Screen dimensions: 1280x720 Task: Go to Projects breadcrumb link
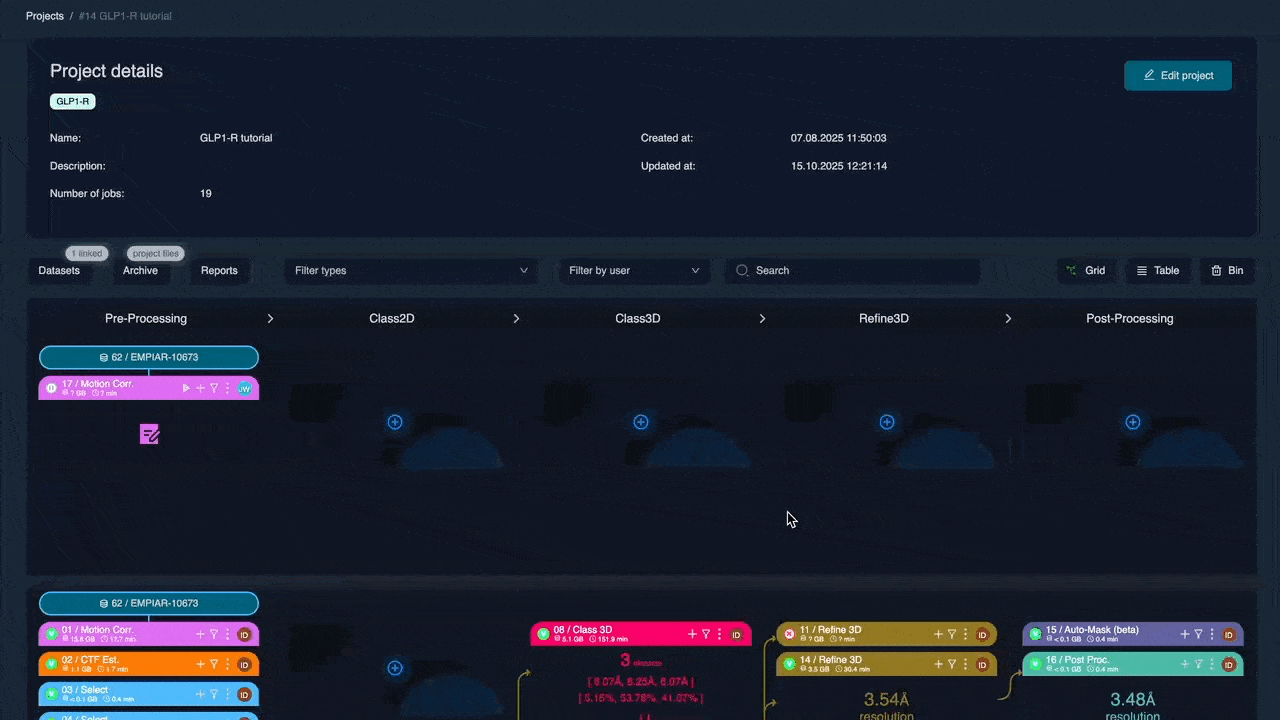click(x=45, y=16)
